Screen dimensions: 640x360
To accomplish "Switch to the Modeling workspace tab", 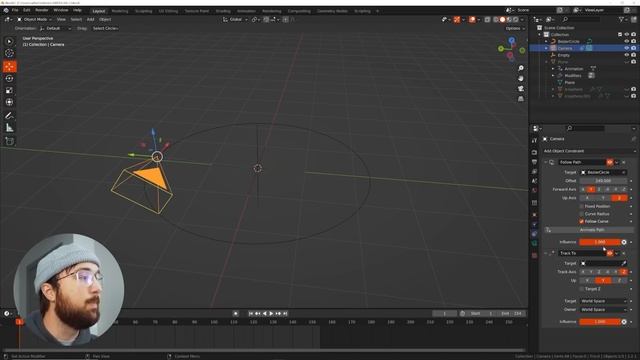I will coord(120,11).
